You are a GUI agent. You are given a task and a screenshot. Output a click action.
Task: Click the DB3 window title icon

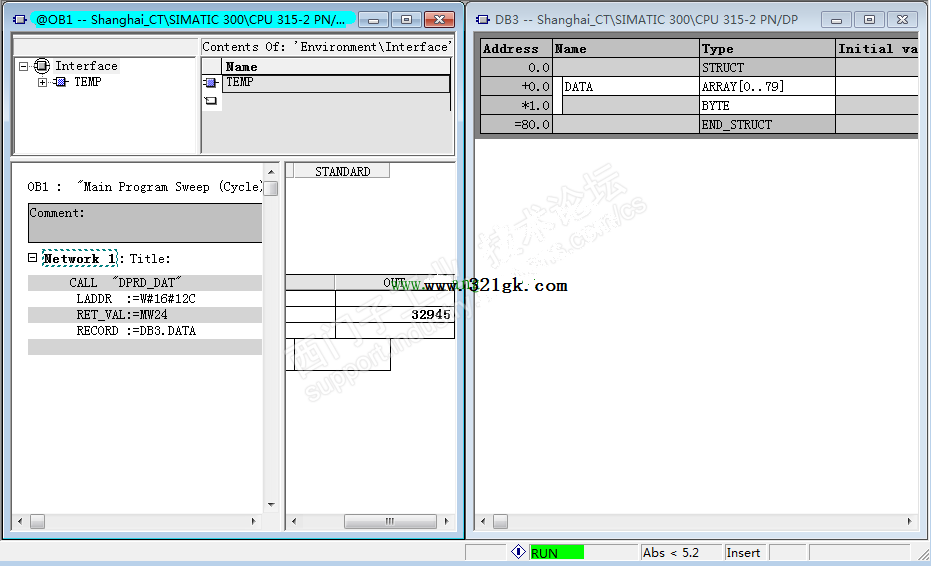(x=483, y=20)
